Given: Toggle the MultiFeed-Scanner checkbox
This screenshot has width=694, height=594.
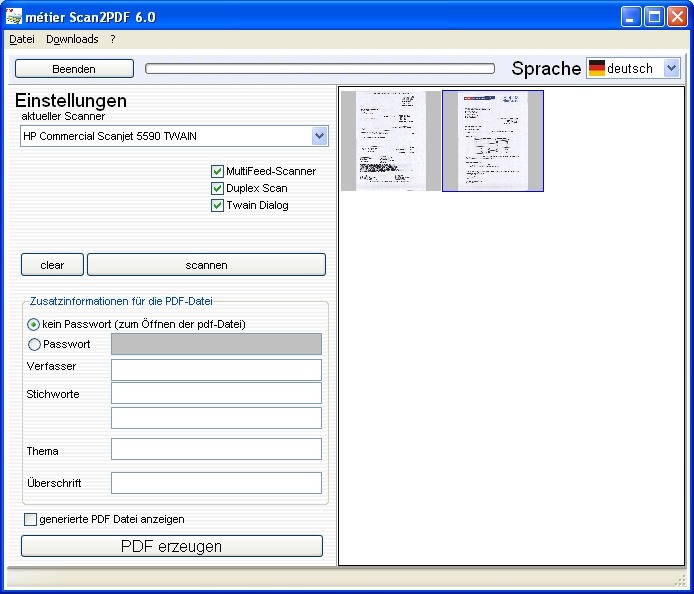Looking at the screenshot, I should [217, 171].
